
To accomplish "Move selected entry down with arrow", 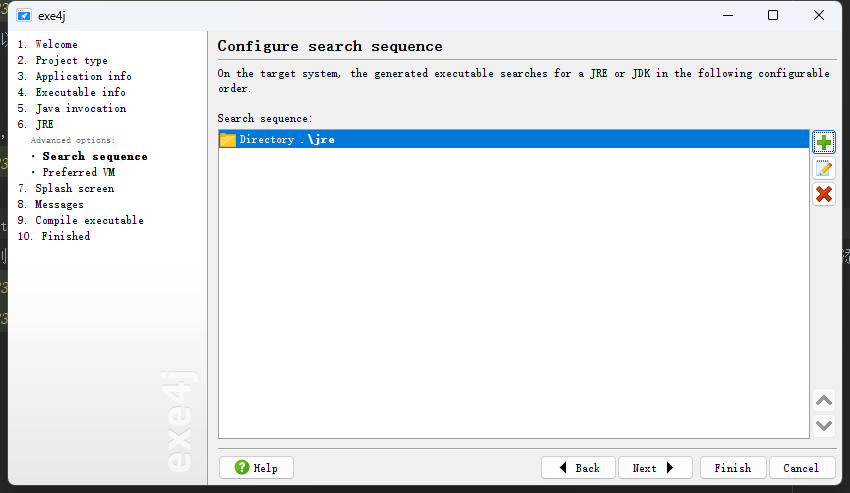I will [823, 426].
